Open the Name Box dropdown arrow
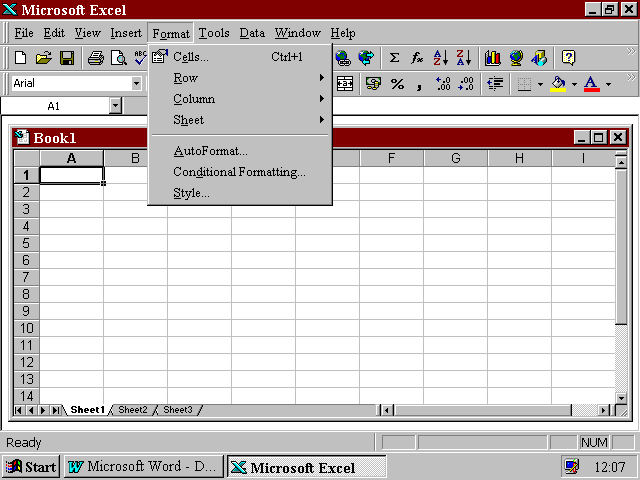This screenshot has height=480, width=640. pyautogui.click(x=116, y=106)
